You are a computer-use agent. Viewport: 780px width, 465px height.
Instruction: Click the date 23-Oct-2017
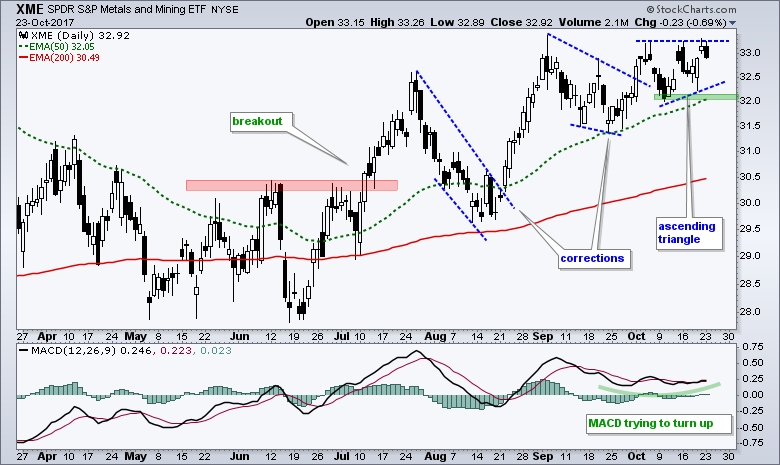(x=45, y=22)
